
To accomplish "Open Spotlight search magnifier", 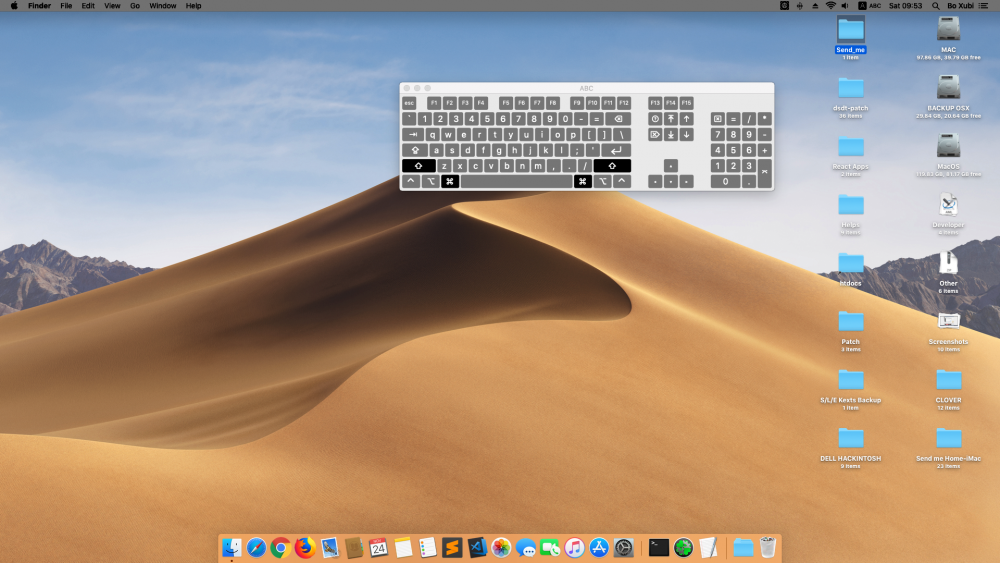I will pyautogui.click(x=936, y=6).
